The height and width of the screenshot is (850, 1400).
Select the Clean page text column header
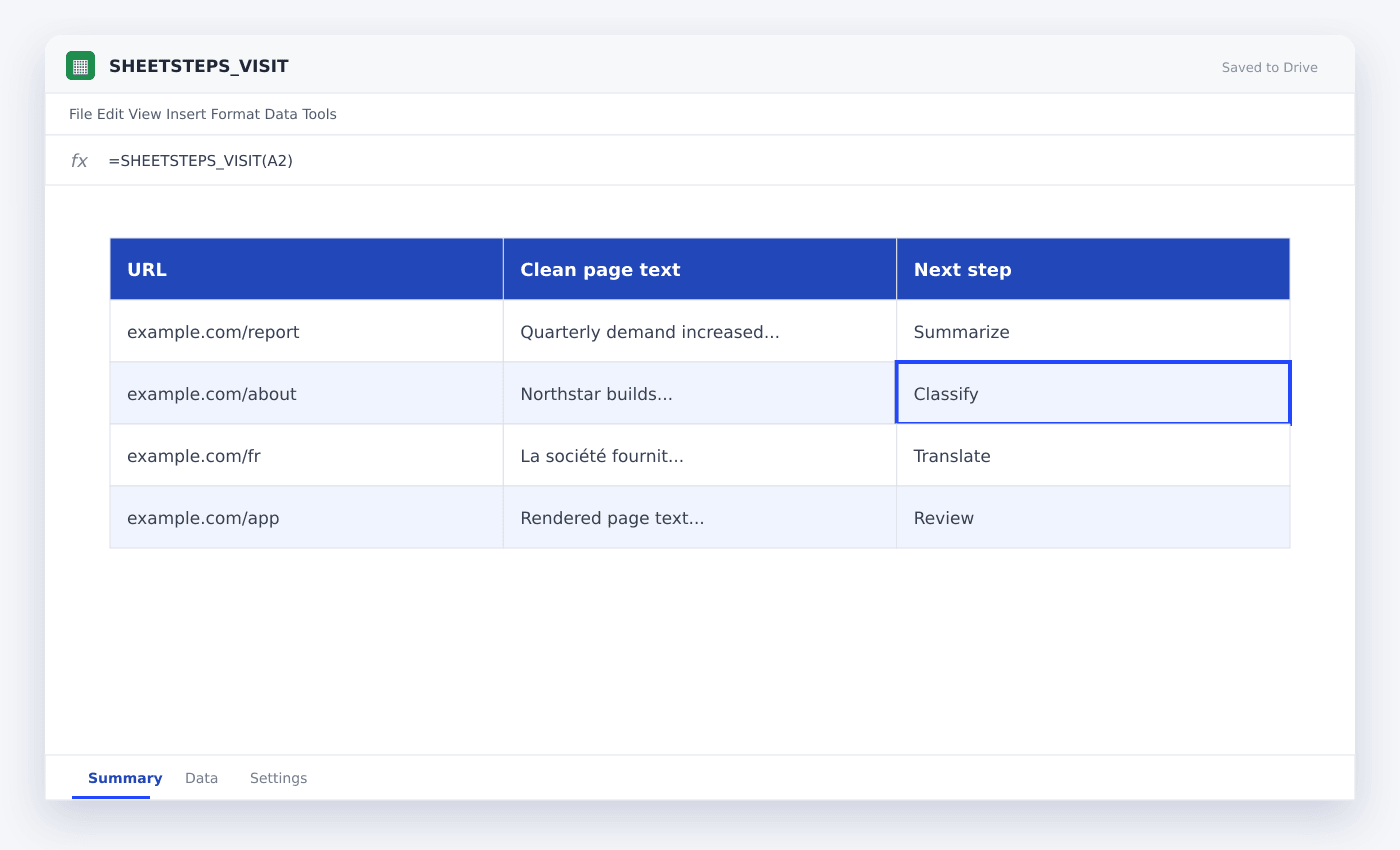coord(700,269)
